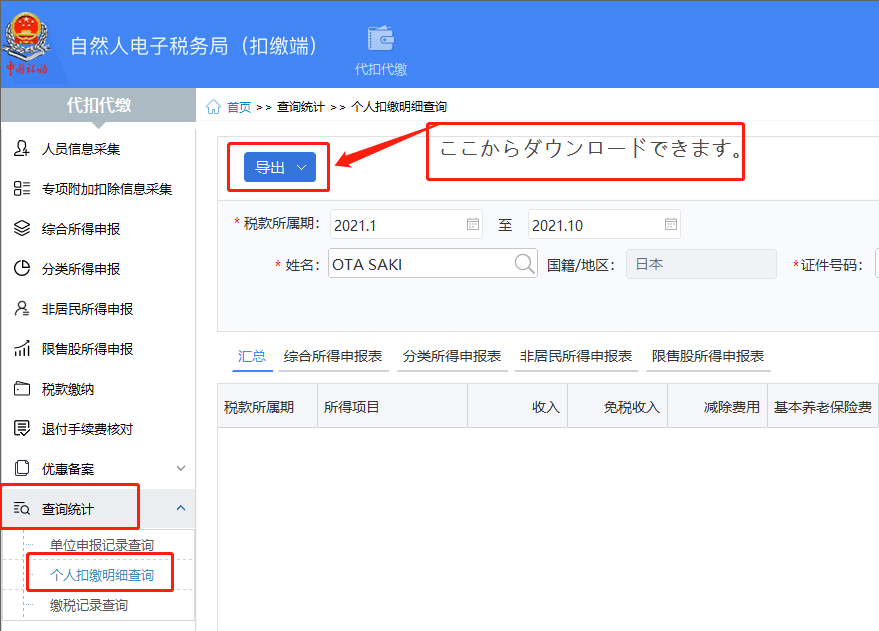Expand the 优惠备案 sidebar section
The width and height of the screenshot is (879, 631).
coord(180,468)
